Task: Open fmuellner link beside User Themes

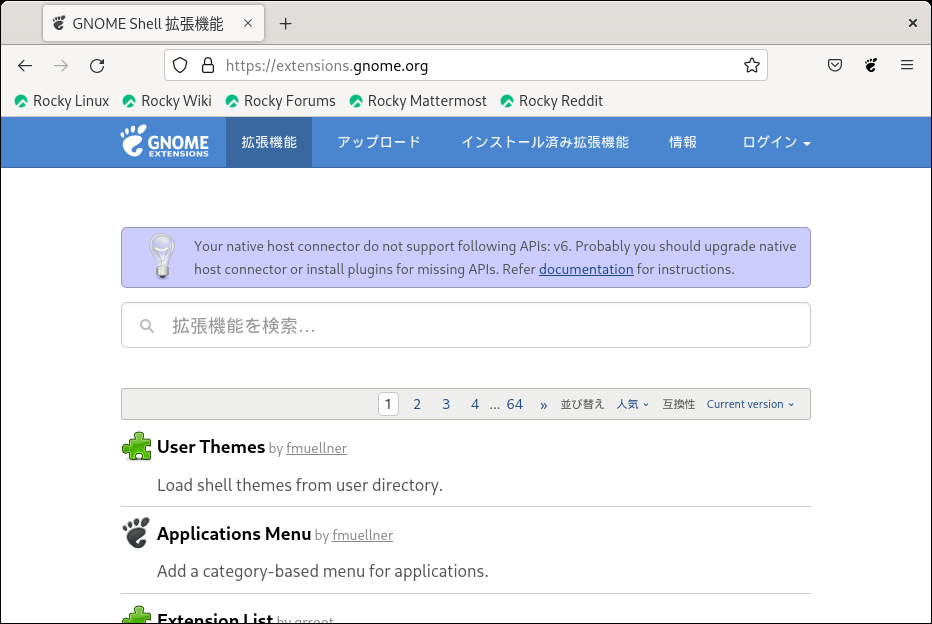Action: point(316,448)
